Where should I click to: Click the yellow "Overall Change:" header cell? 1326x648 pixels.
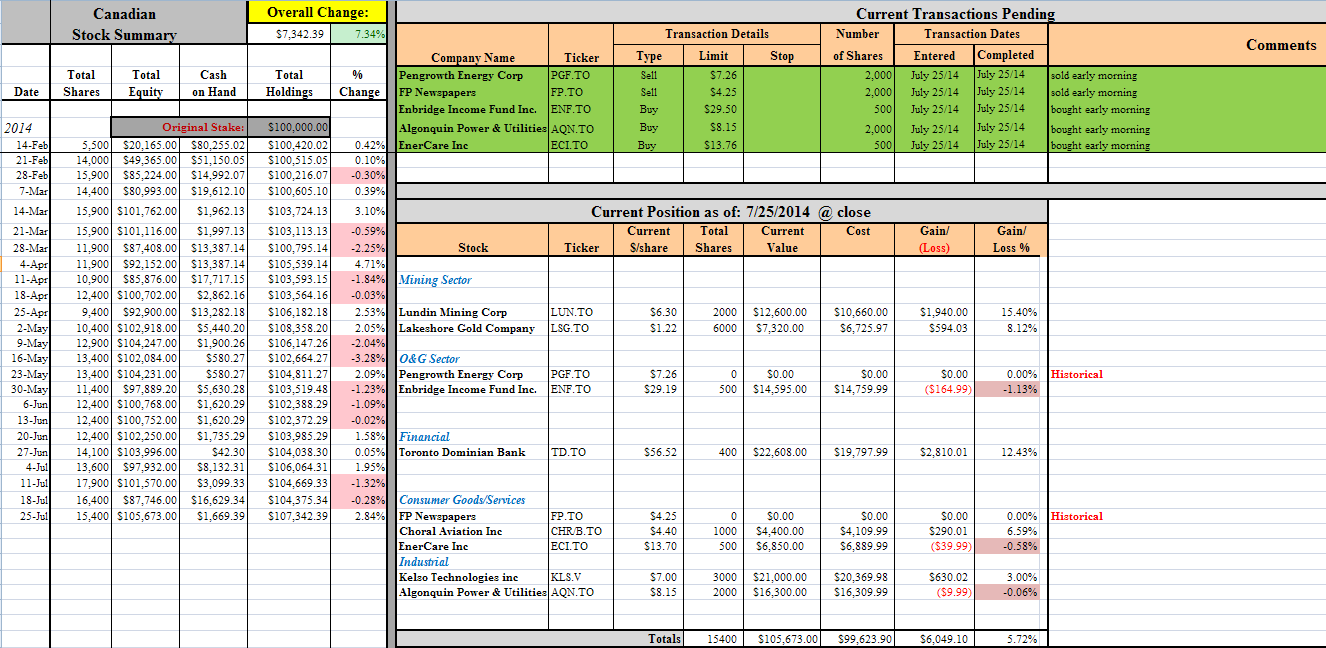coord(318,12)
